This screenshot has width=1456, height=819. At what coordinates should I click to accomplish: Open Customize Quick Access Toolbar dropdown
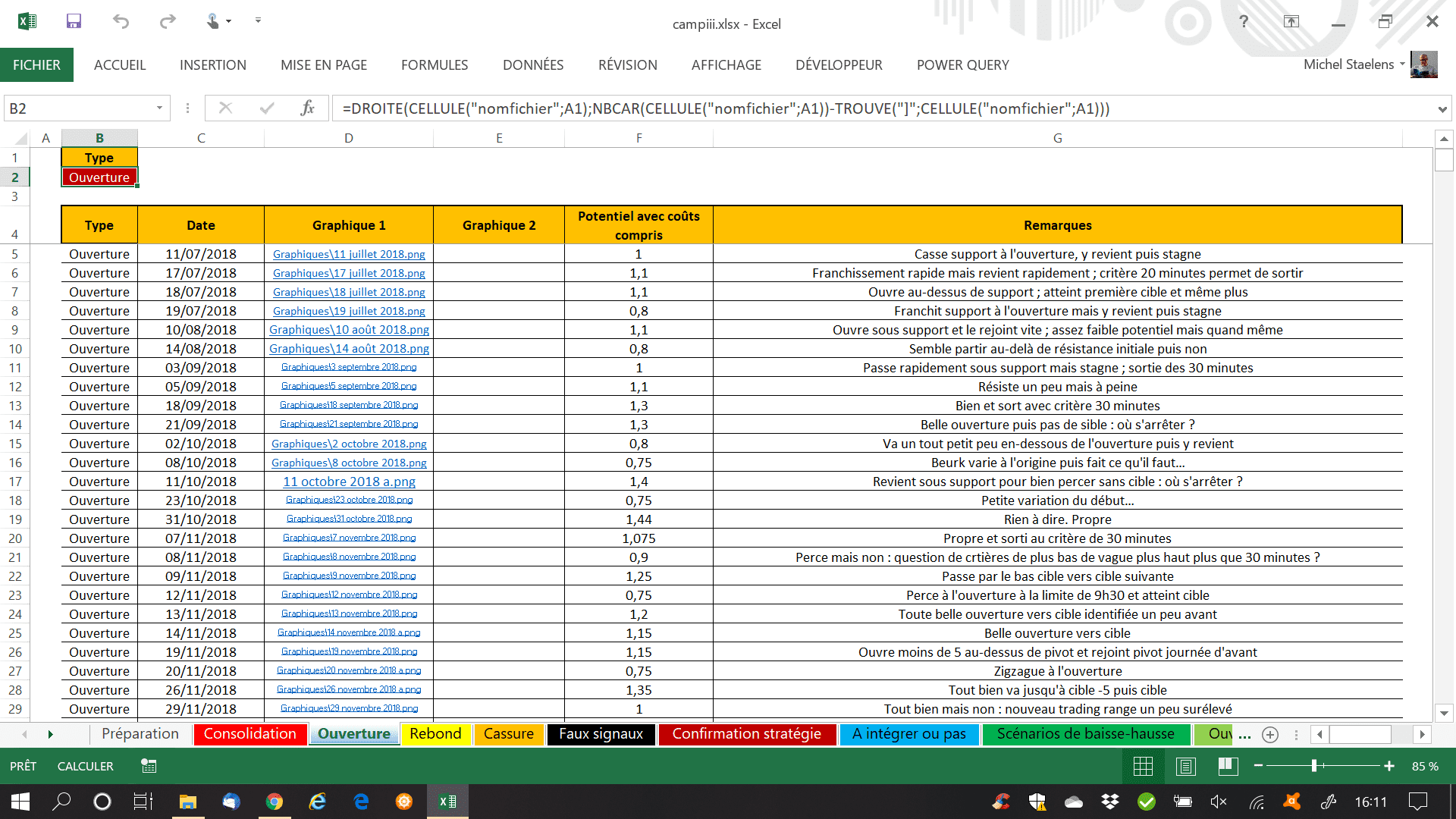tap(258, 20)
